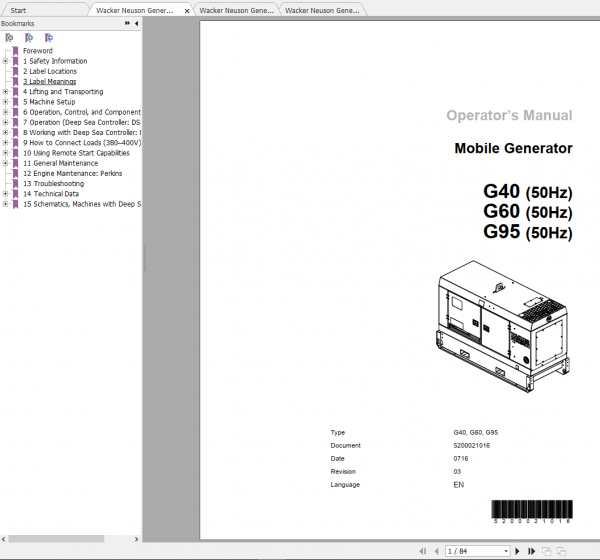This screenshot has width=600, height=560.
Task: Switch to the Start tab
Action: tap(18, 11)
